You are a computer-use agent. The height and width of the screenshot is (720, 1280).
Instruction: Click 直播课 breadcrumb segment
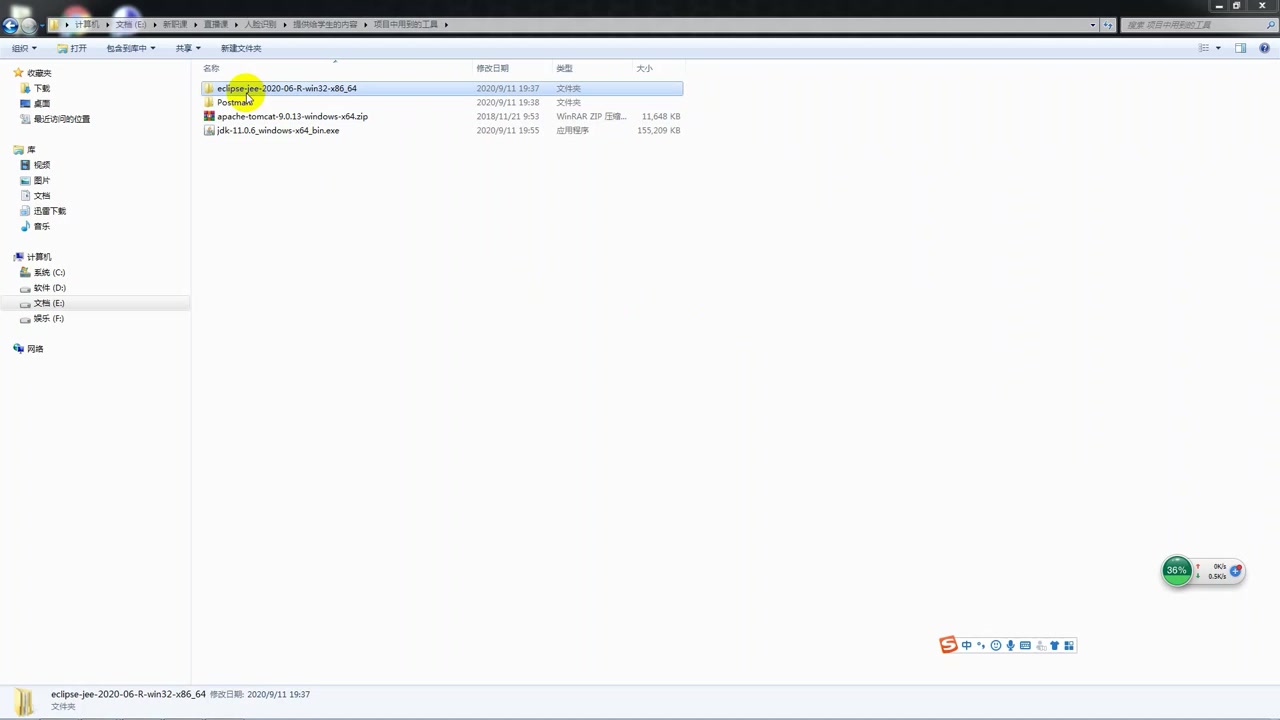click(x=215, y=24)
